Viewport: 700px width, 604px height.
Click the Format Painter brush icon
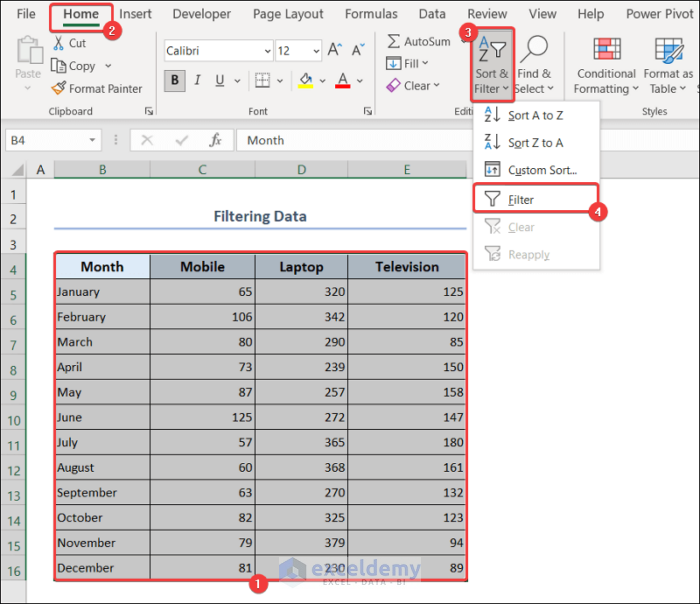point(58,89)
